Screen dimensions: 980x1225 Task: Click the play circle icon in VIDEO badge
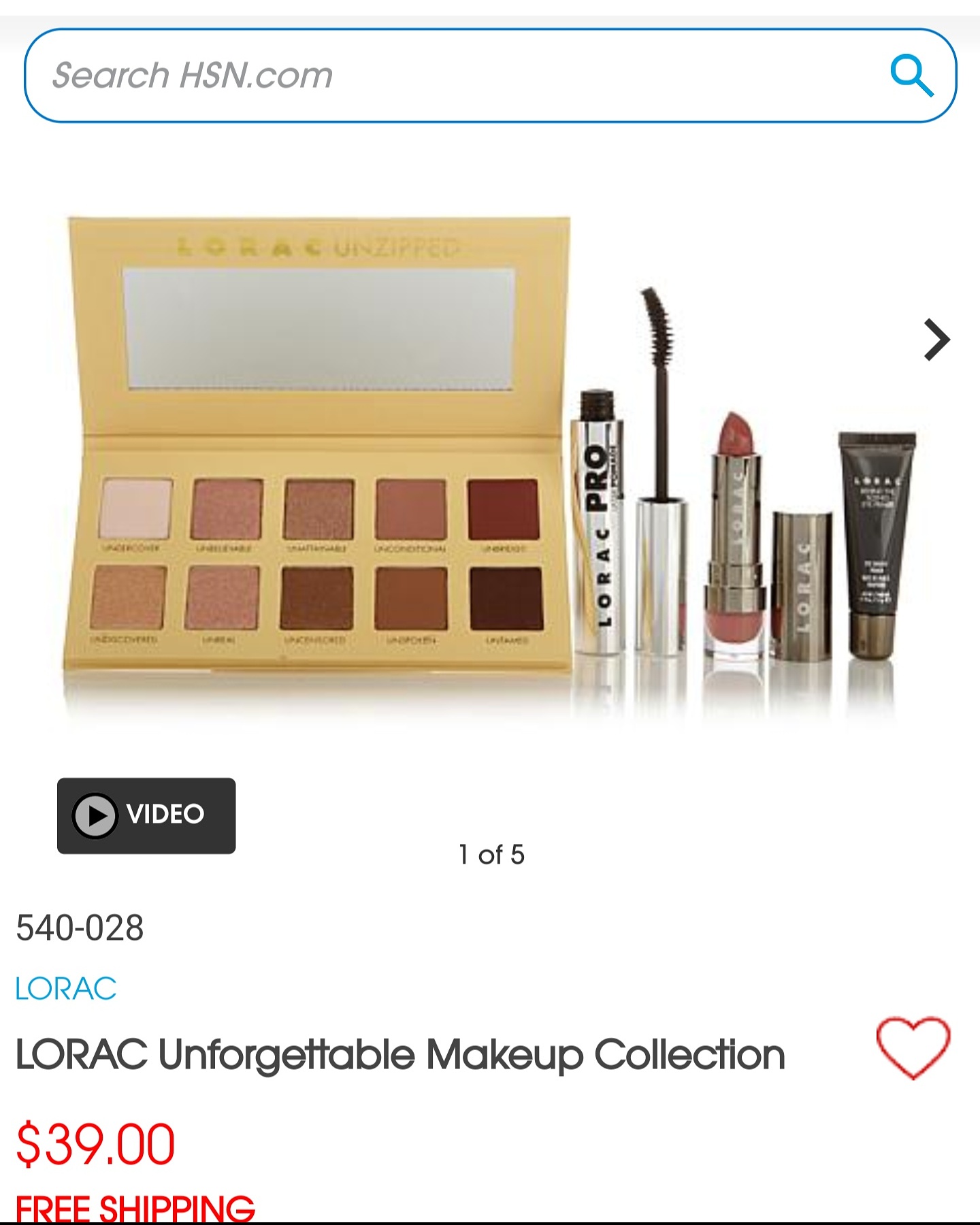click(95, 815)
